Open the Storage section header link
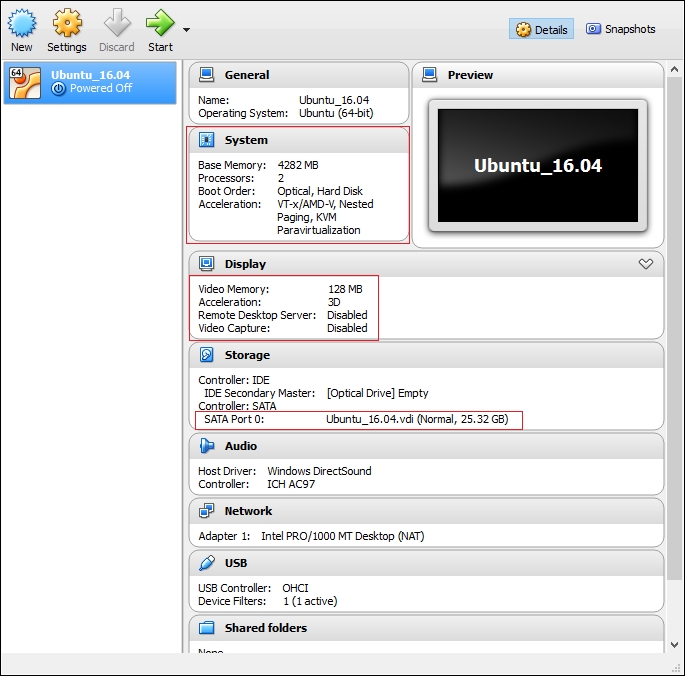The image size is (685, 676). point(247,355)
